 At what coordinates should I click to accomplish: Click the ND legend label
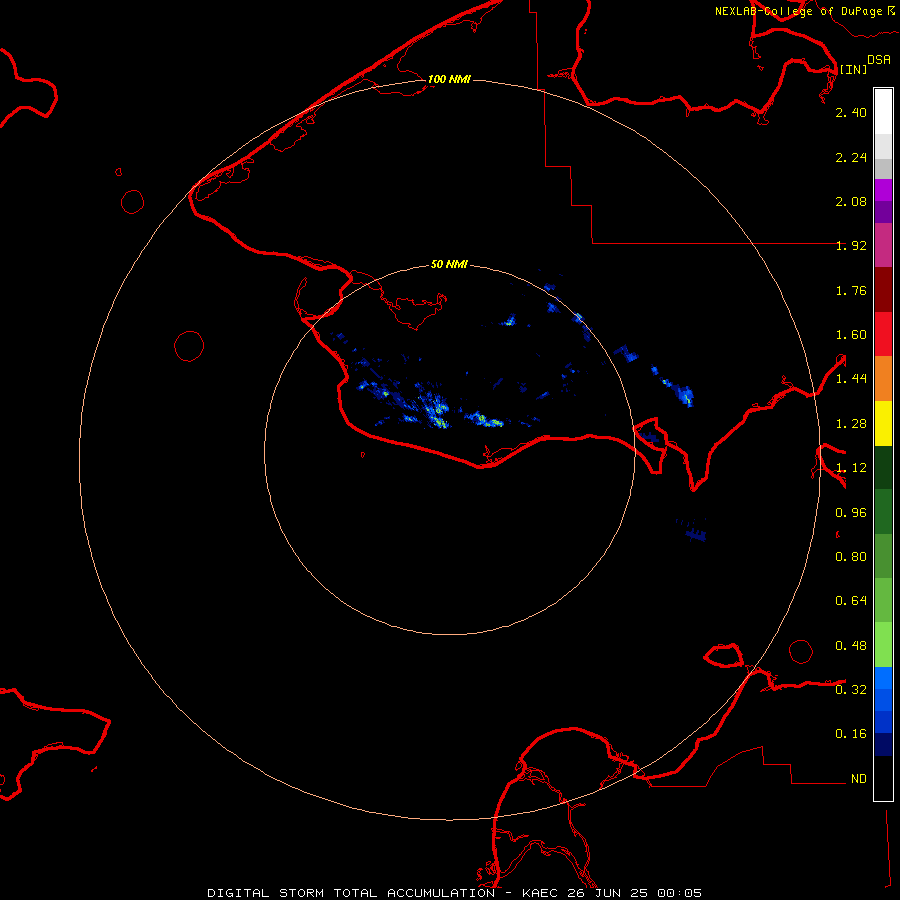pos(859,779)
